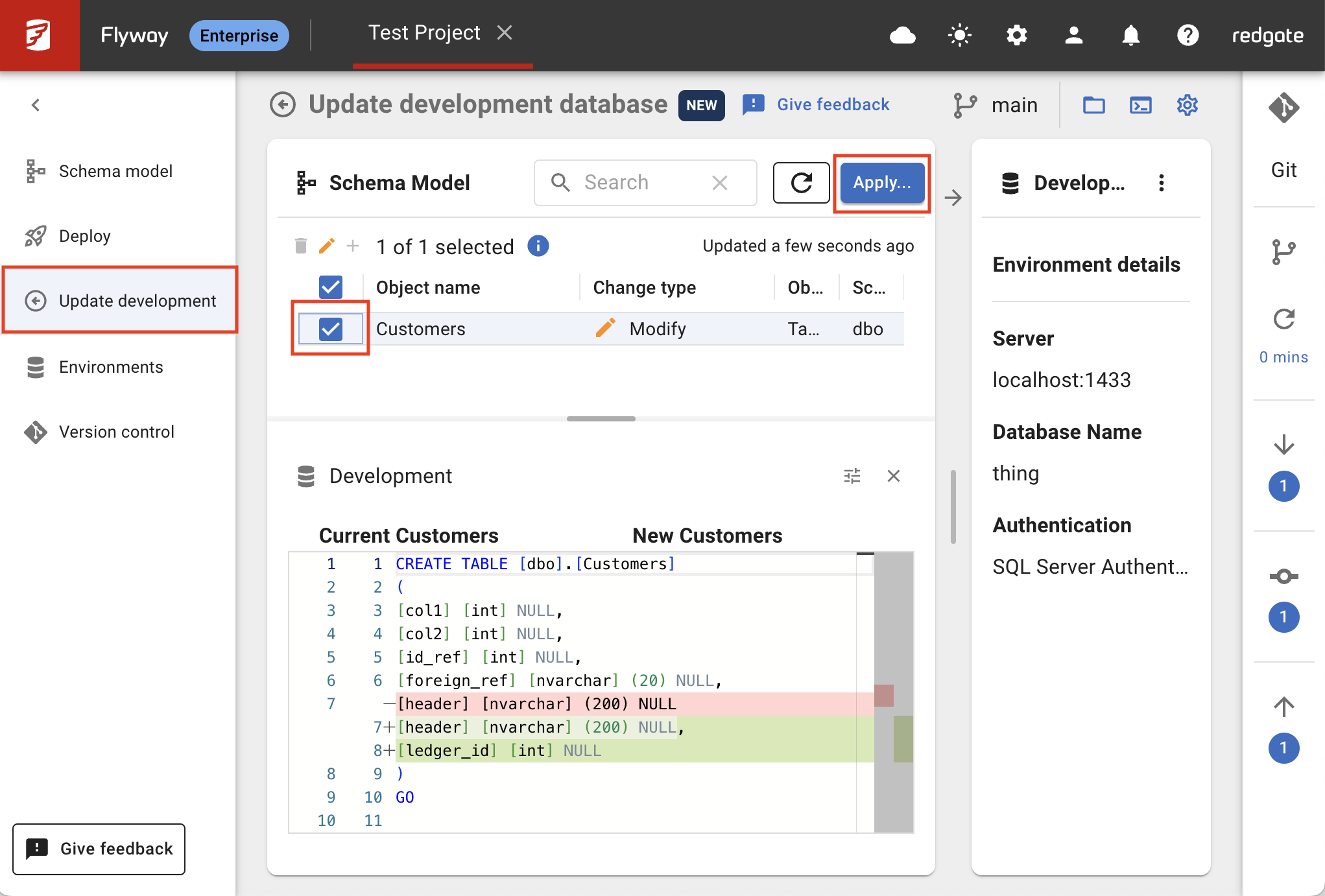Toggle the select-all checkbox in header
The width and height of the screenshot is (1325, 896).
point(331,287)
